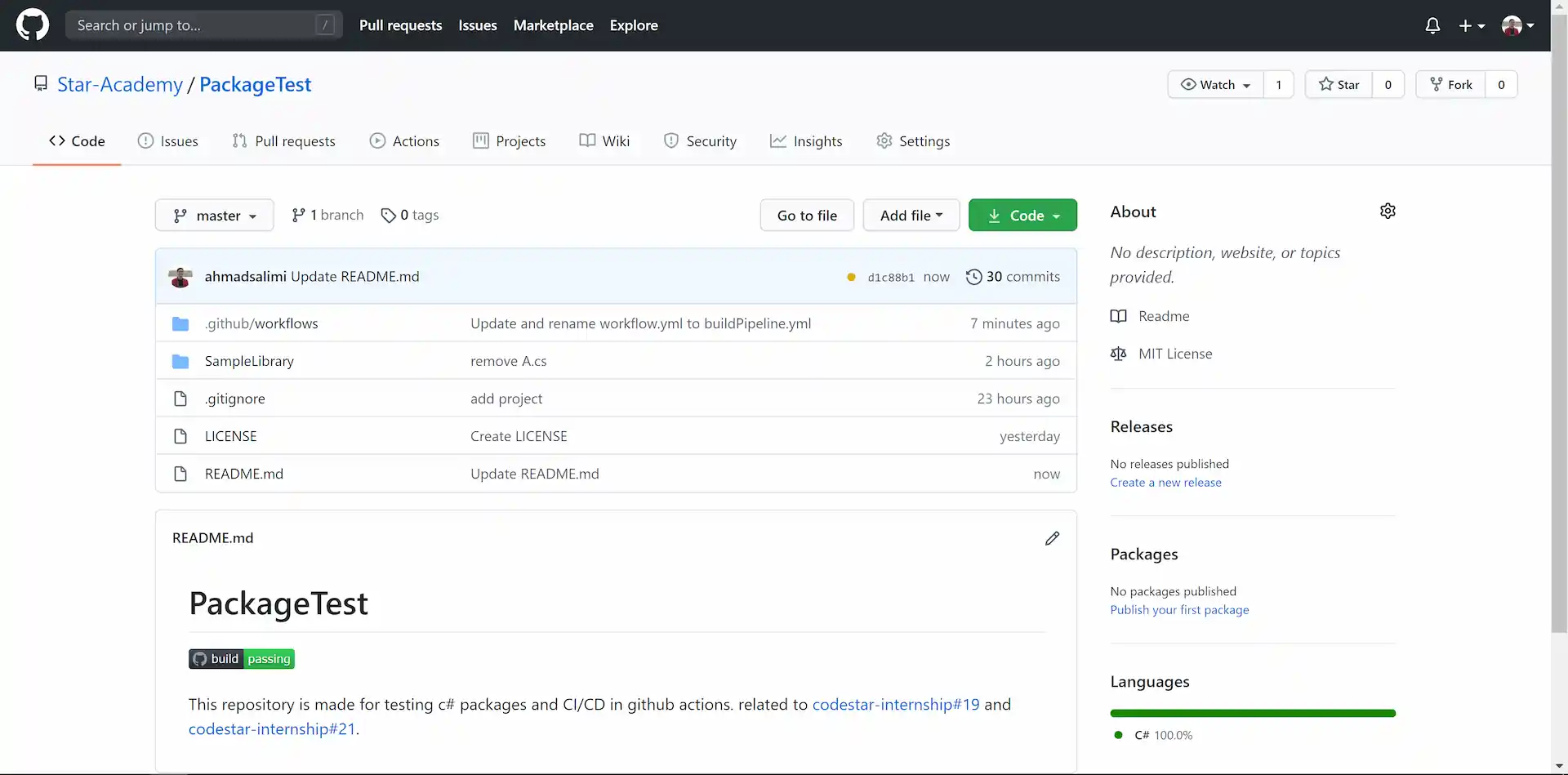The width and height of the screenshot is (1568, 775).
Task: Open commit hash d1c88b1
Action: (x=891, y=278)
